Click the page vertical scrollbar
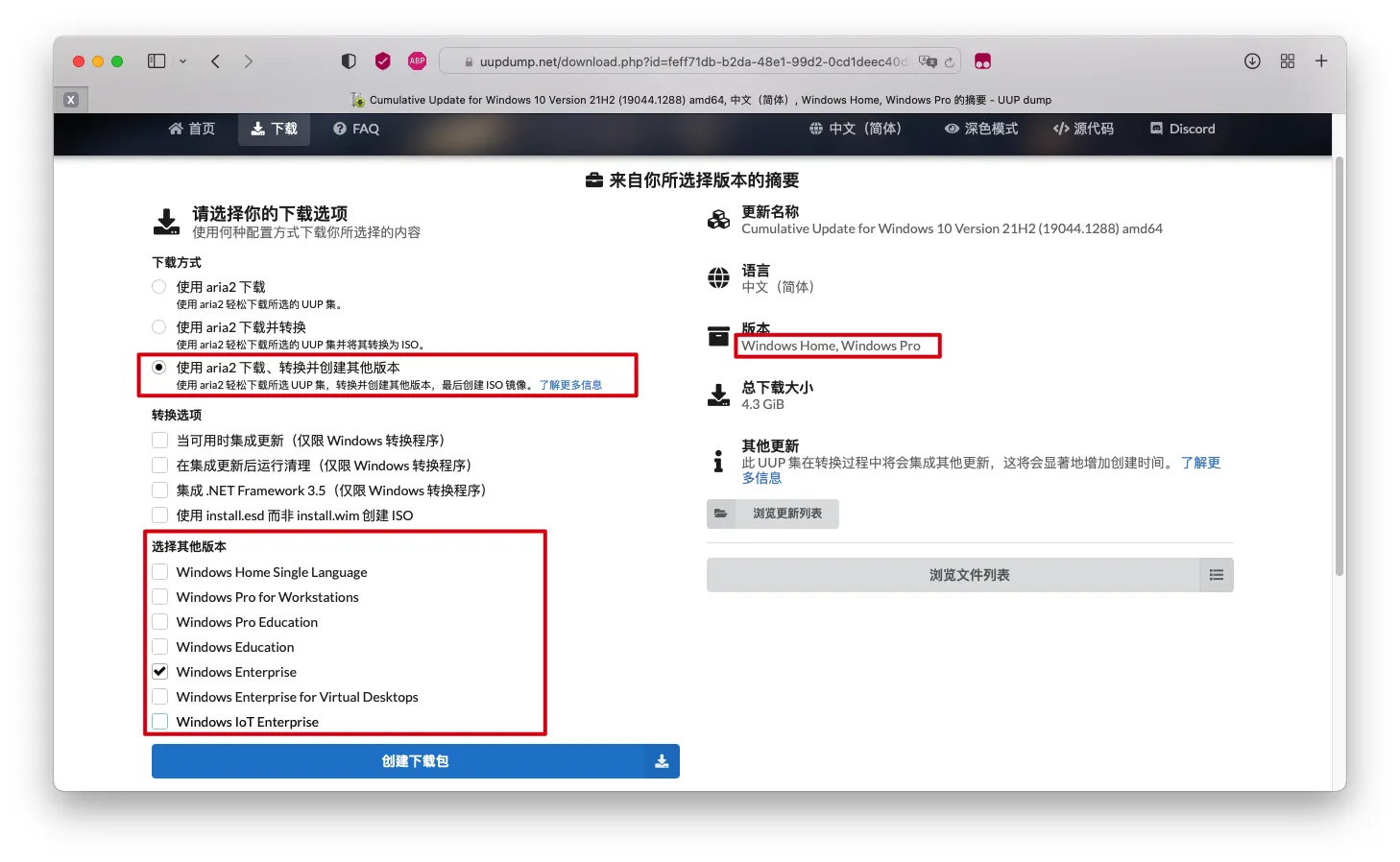Image resolution: width=1400 pixels, height=862 pixels. pos(1339,365)
